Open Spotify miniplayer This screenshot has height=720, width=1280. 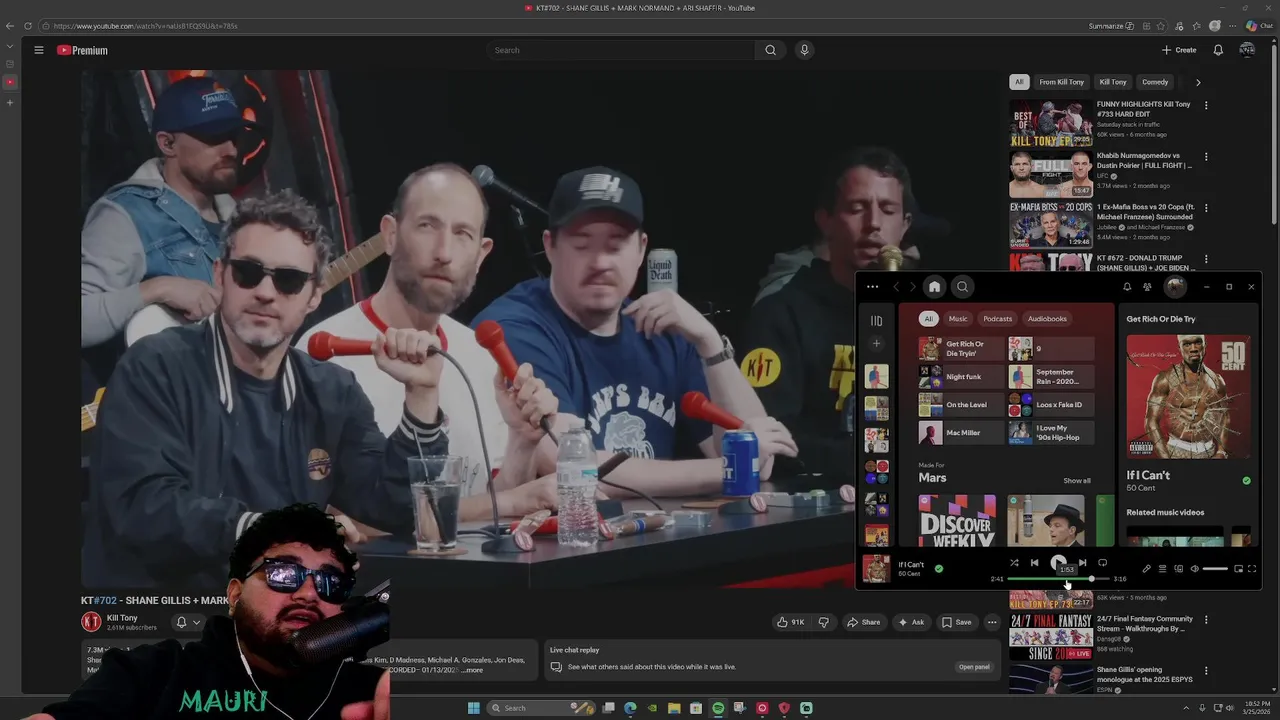tap(1238, 569)
